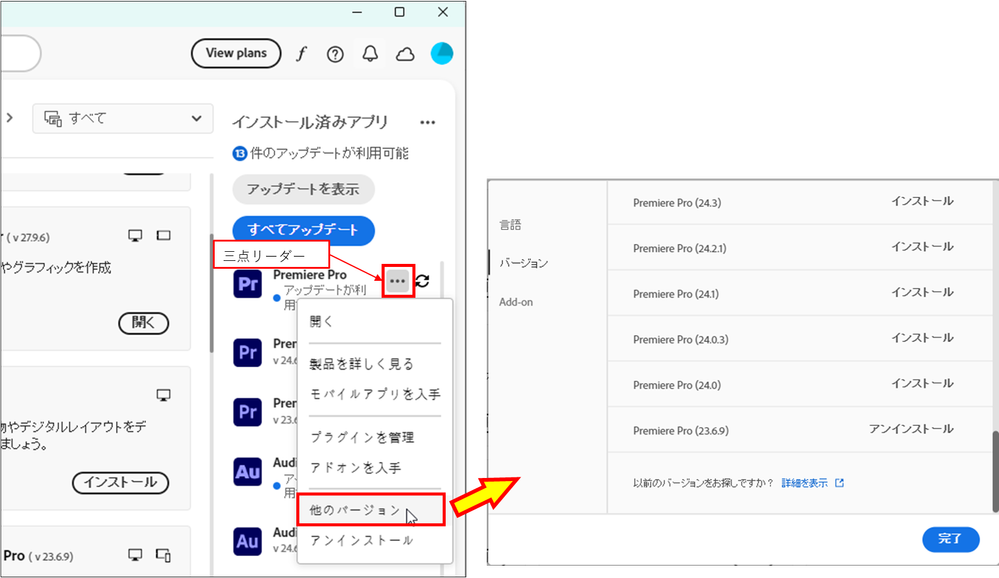Click the Adobe Fonts icon in the header
This screenshot has height=578, width=999.
point(302,53)
